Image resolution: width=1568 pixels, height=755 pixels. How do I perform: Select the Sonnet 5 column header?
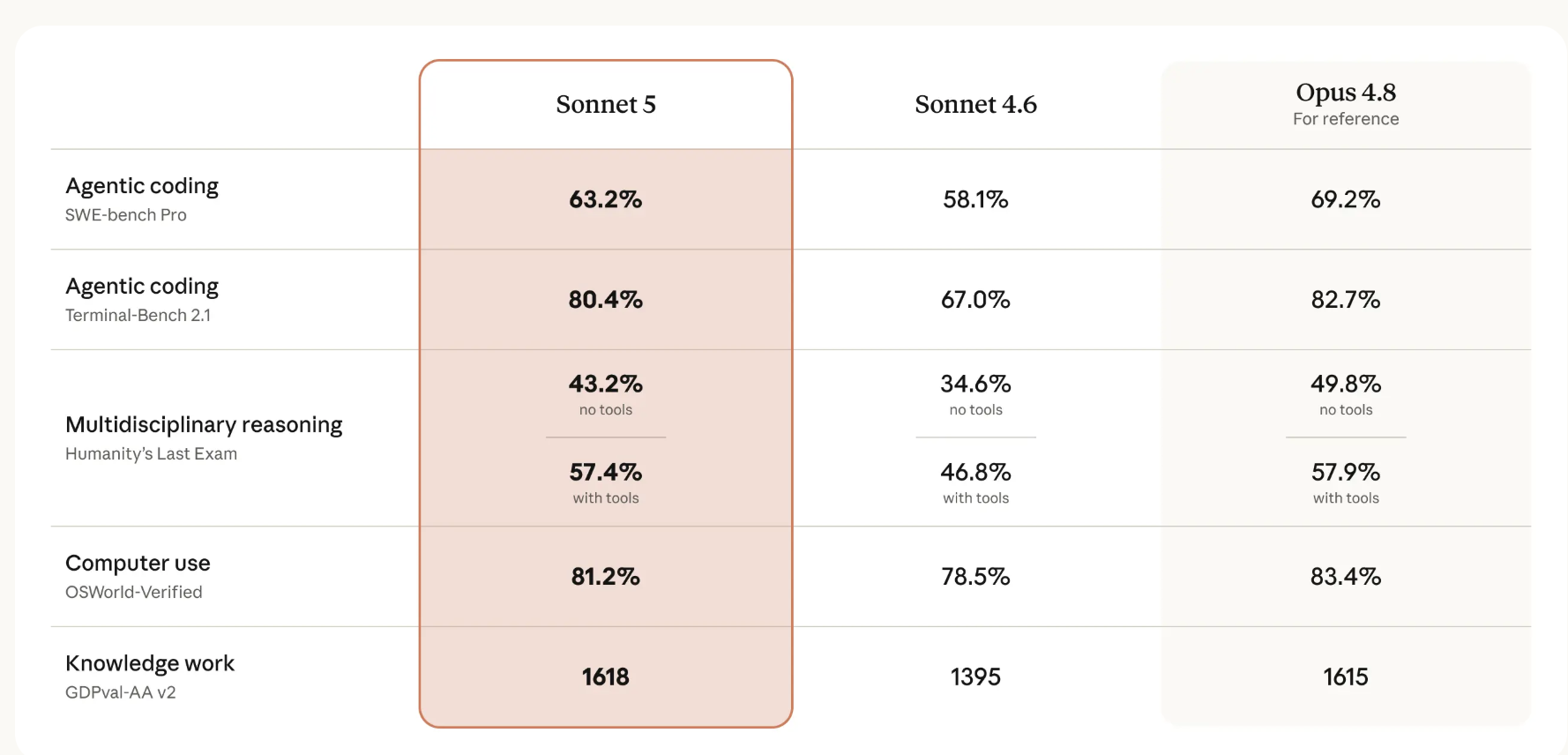[x=606, y=104]
